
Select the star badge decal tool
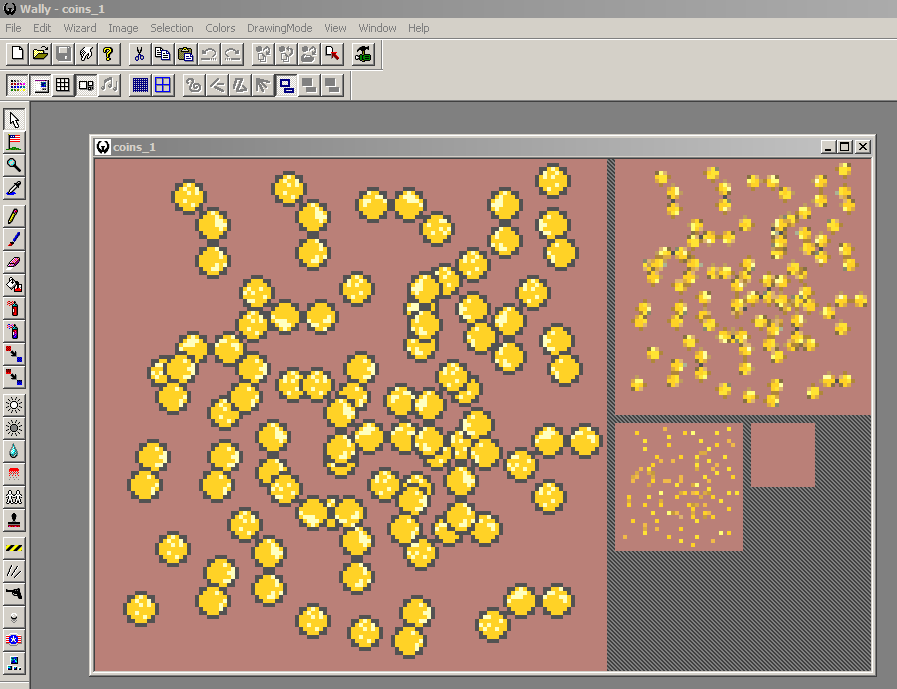tap(14, 640)
